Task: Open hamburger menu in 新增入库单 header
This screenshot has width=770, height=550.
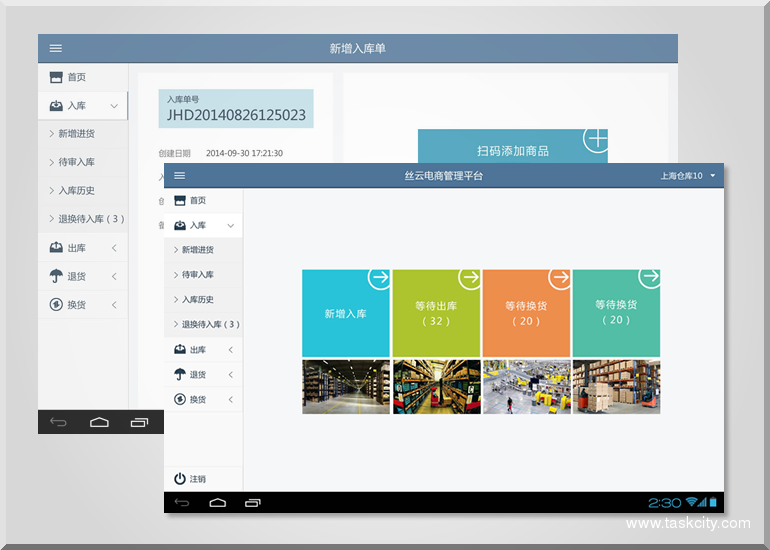Action: 56,48
